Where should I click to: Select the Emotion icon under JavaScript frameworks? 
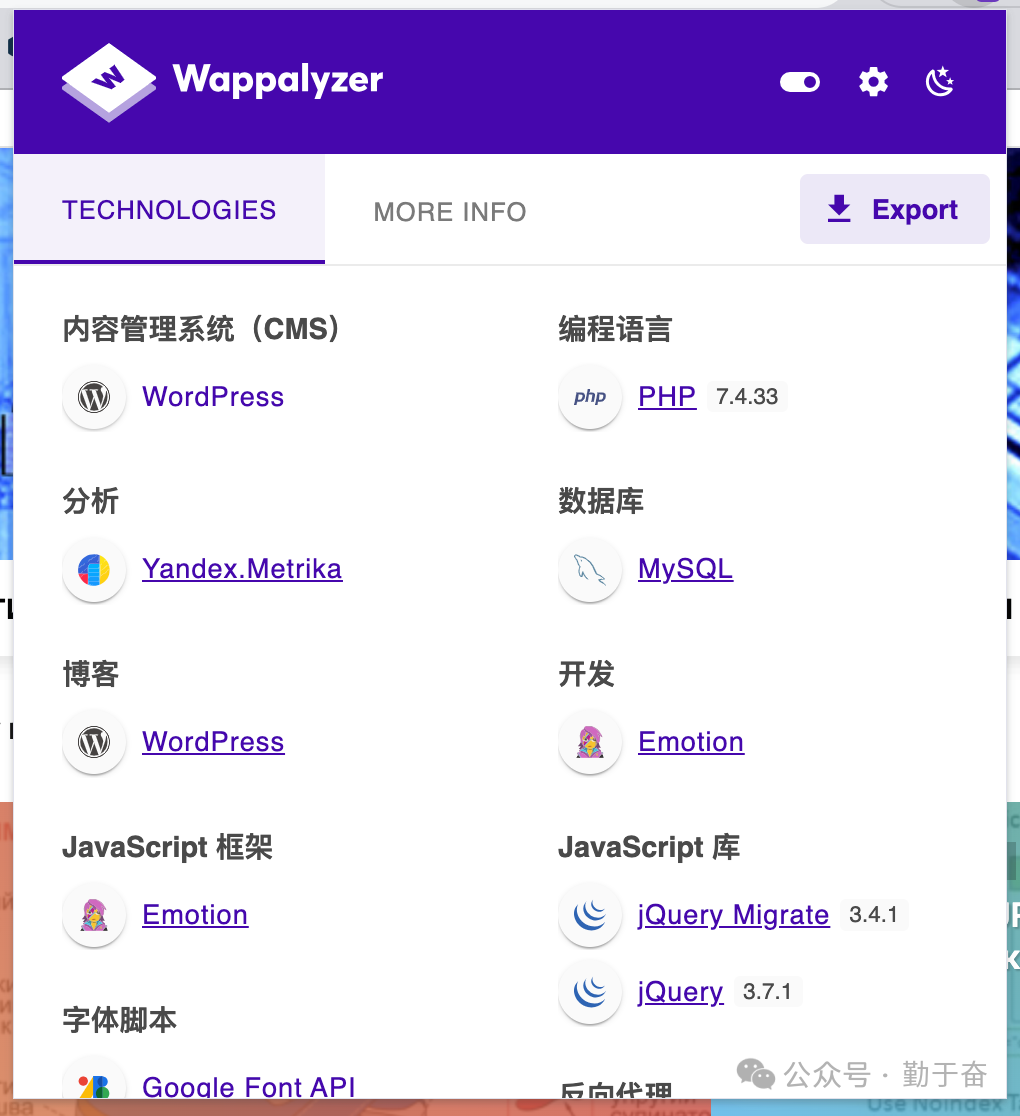[x=93, y=914]
